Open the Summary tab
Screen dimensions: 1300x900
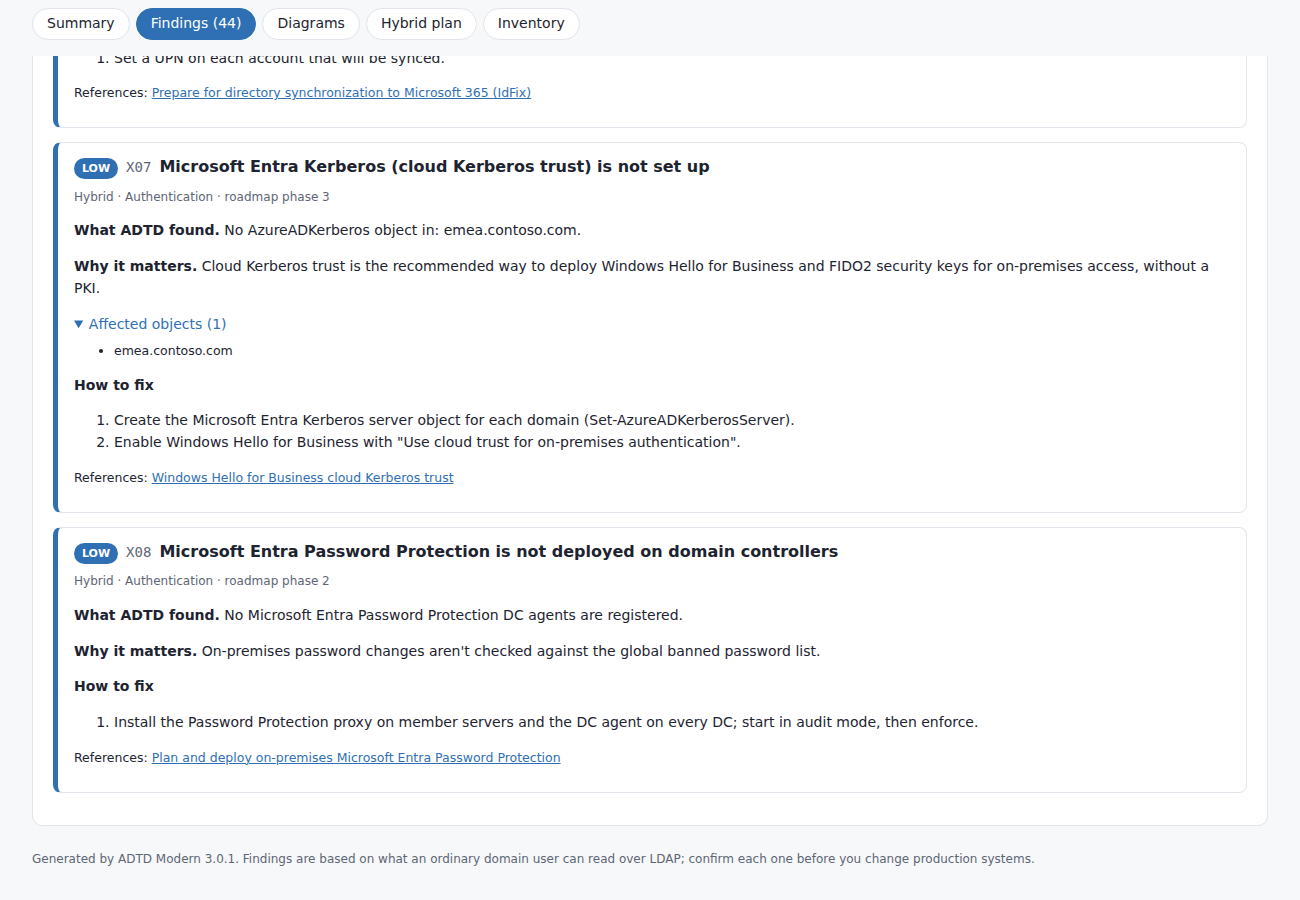(81, 23)
